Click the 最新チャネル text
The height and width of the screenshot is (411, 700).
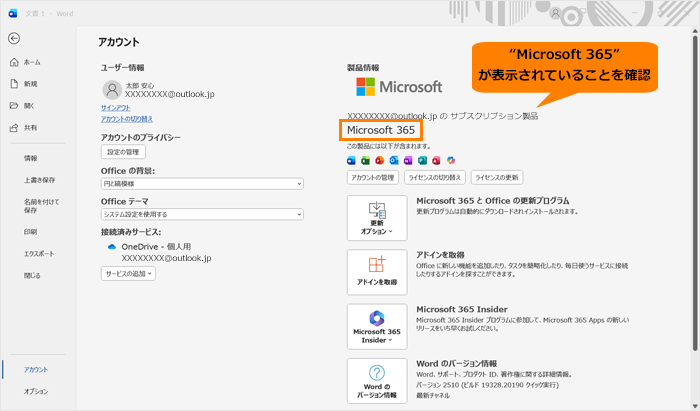tap(433, 395)
